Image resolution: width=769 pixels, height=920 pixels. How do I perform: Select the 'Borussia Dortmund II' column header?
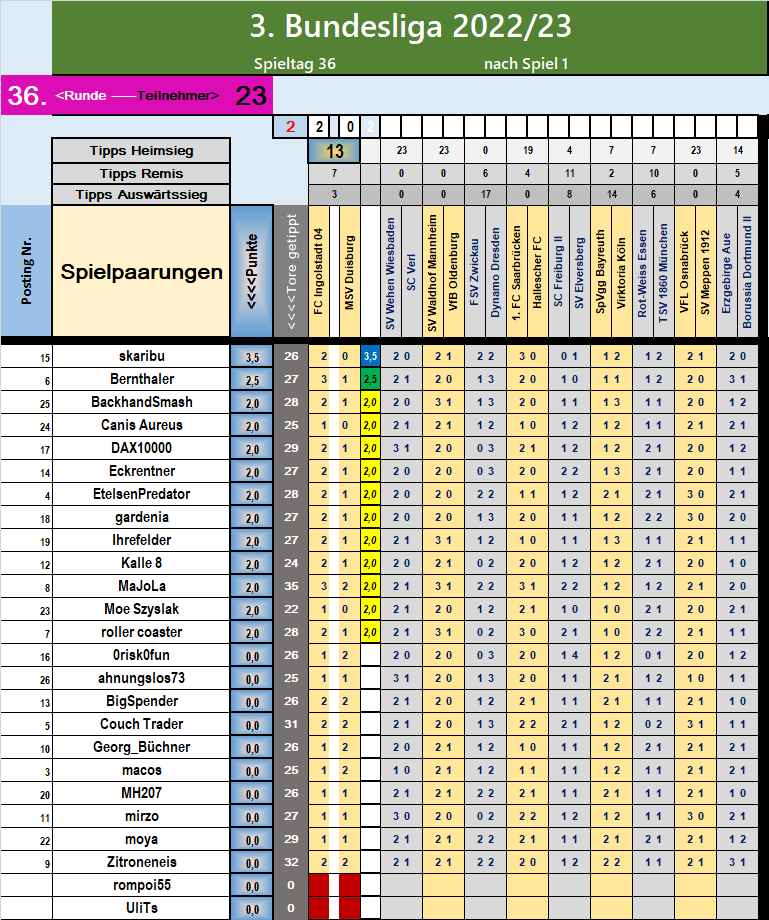(x=747, y=271)
